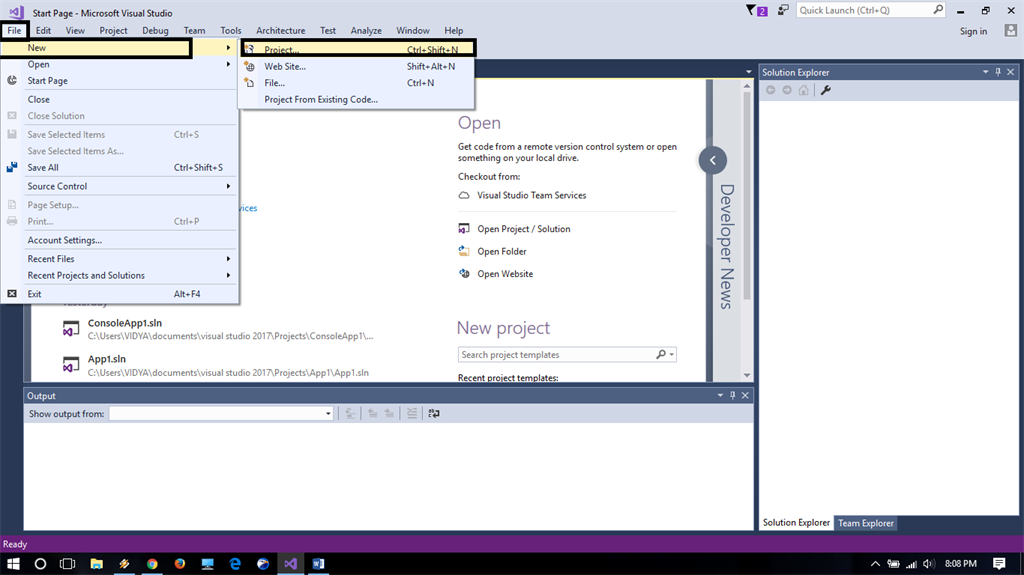This screenshot has height=575, width=1024.
Task: Click the Open Folder link
Action: [502, 252]
